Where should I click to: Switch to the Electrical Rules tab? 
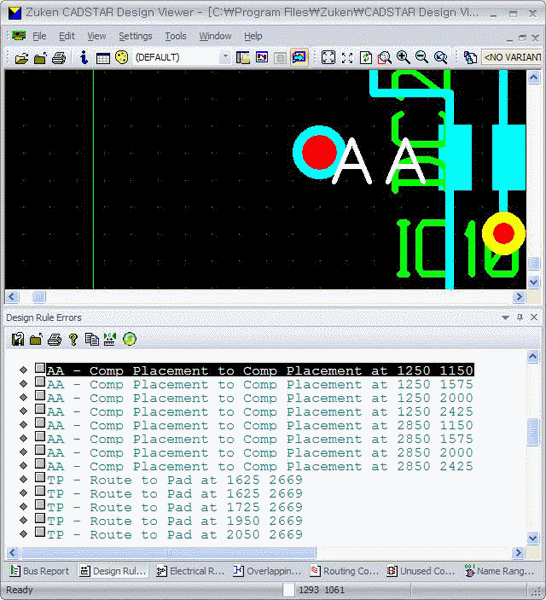tap(191, 571)
